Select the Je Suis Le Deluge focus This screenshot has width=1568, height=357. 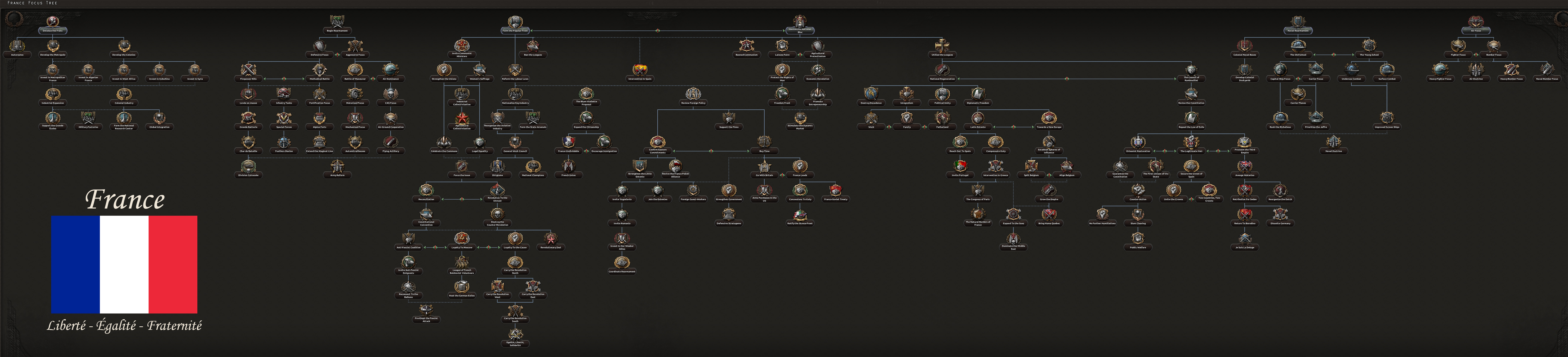1245,241
